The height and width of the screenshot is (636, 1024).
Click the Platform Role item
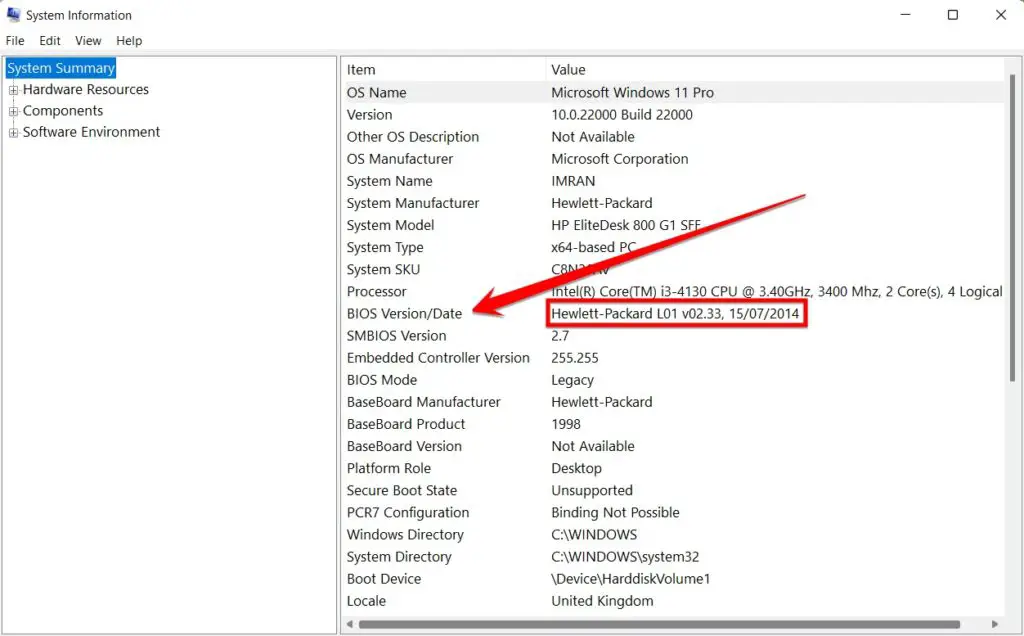click(x=389, y=469)
